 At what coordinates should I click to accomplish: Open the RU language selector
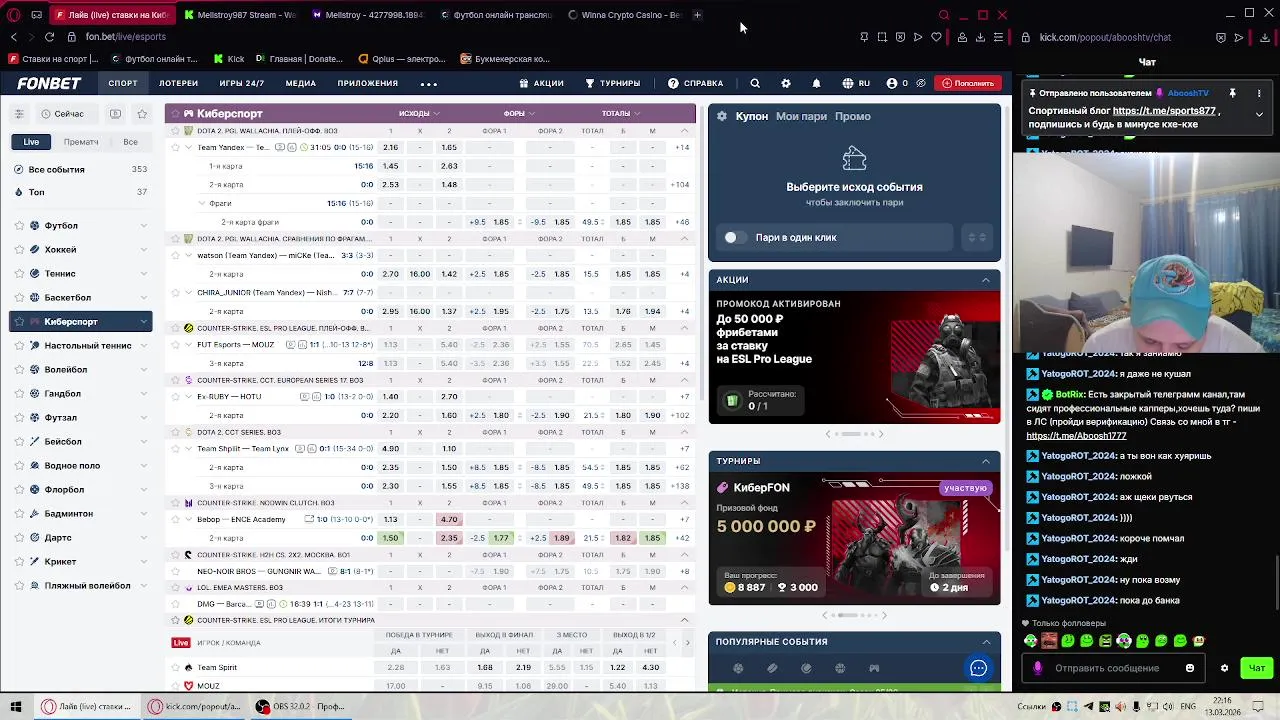point(856,83)
